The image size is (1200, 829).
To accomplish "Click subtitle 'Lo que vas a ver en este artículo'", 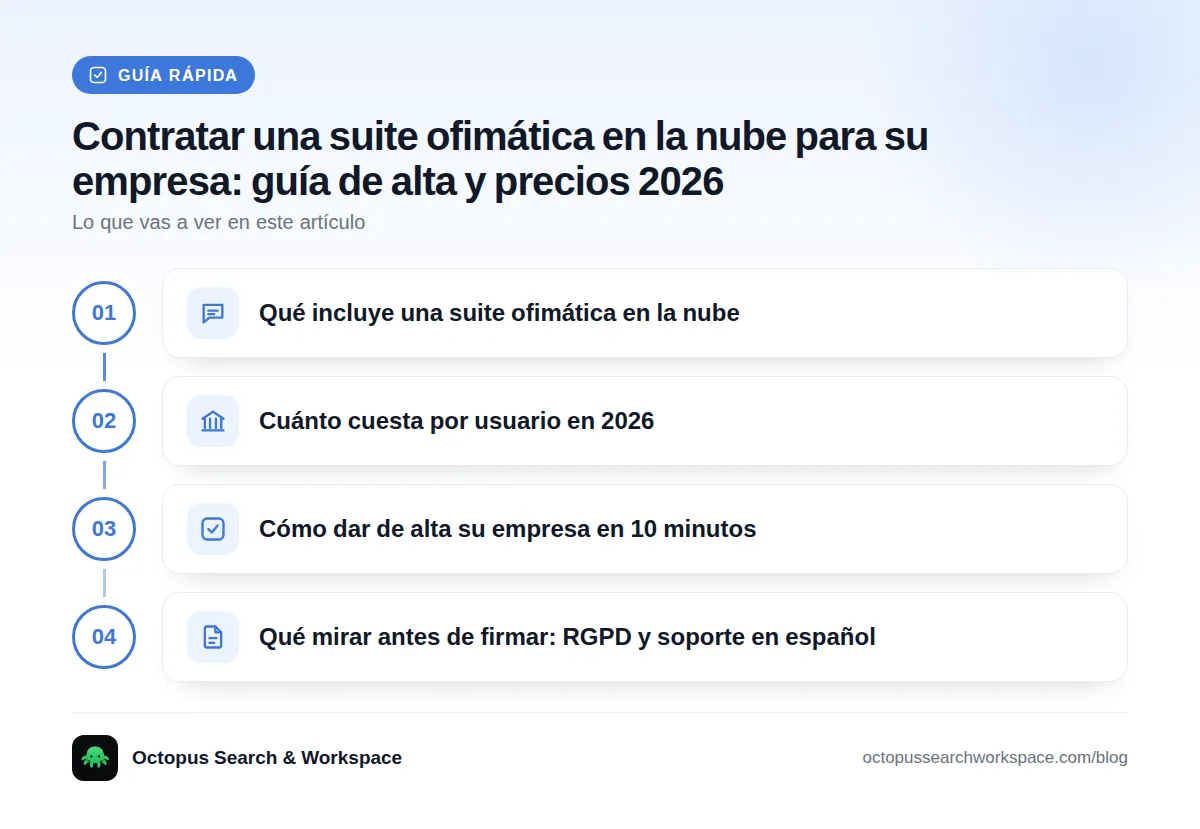I will pyautogui.click(x=219, y=222).
